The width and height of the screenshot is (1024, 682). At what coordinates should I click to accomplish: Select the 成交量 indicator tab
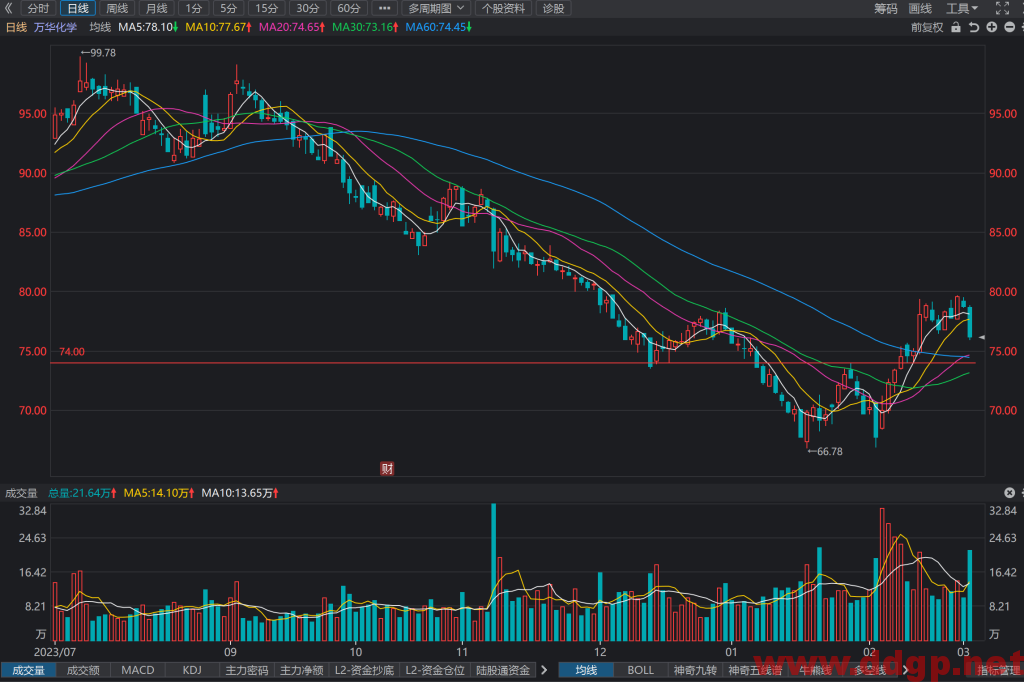pyautogui.click(x=28, y=670)
